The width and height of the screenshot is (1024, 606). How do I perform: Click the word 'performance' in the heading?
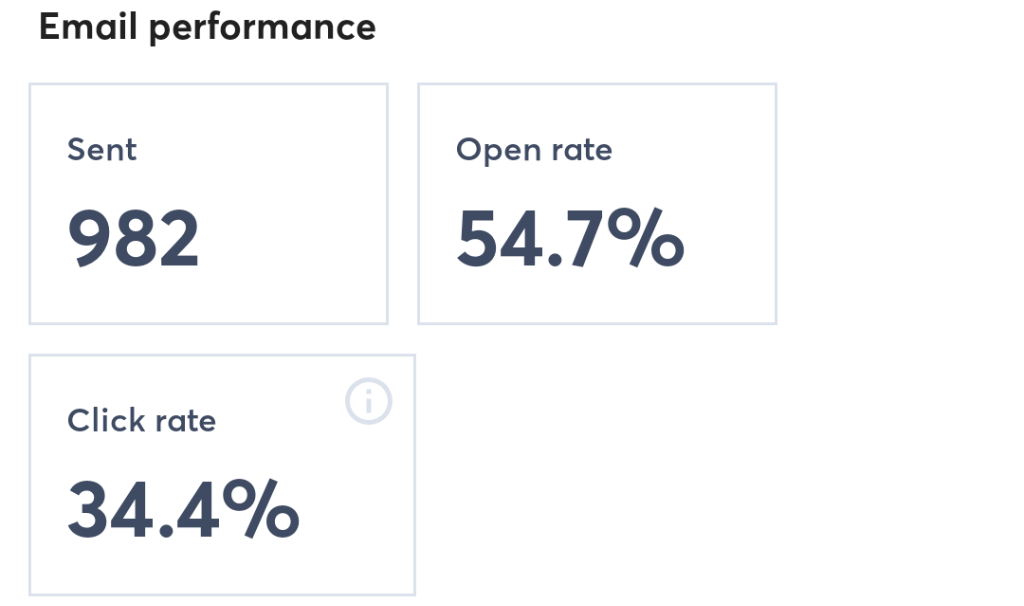263,27
